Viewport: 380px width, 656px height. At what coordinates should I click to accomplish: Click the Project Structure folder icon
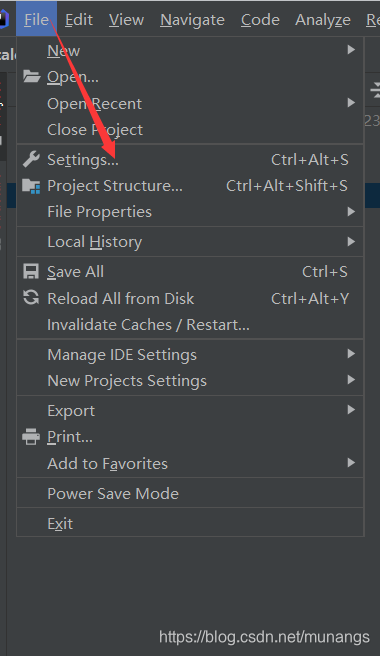click(31, 186)
